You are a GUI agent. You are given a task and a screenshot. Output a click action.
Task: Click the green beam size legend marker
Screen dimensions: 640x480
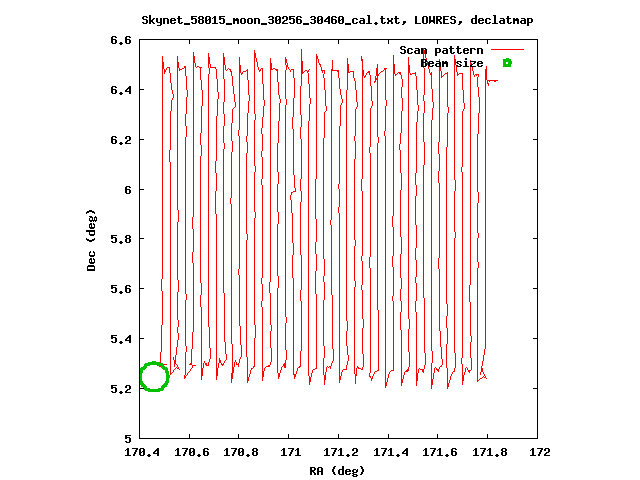tap(507, 63)
